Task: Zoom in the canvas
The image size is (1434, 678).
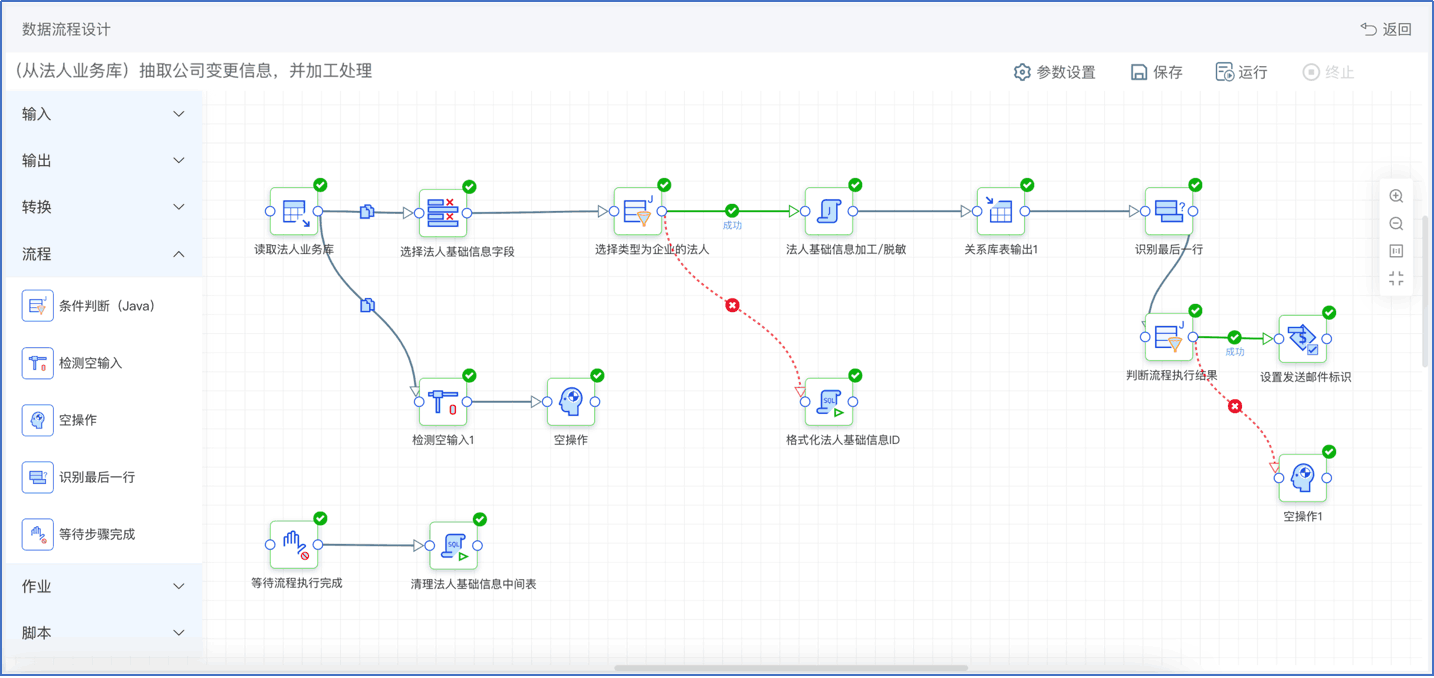Action: [1396, 196]
